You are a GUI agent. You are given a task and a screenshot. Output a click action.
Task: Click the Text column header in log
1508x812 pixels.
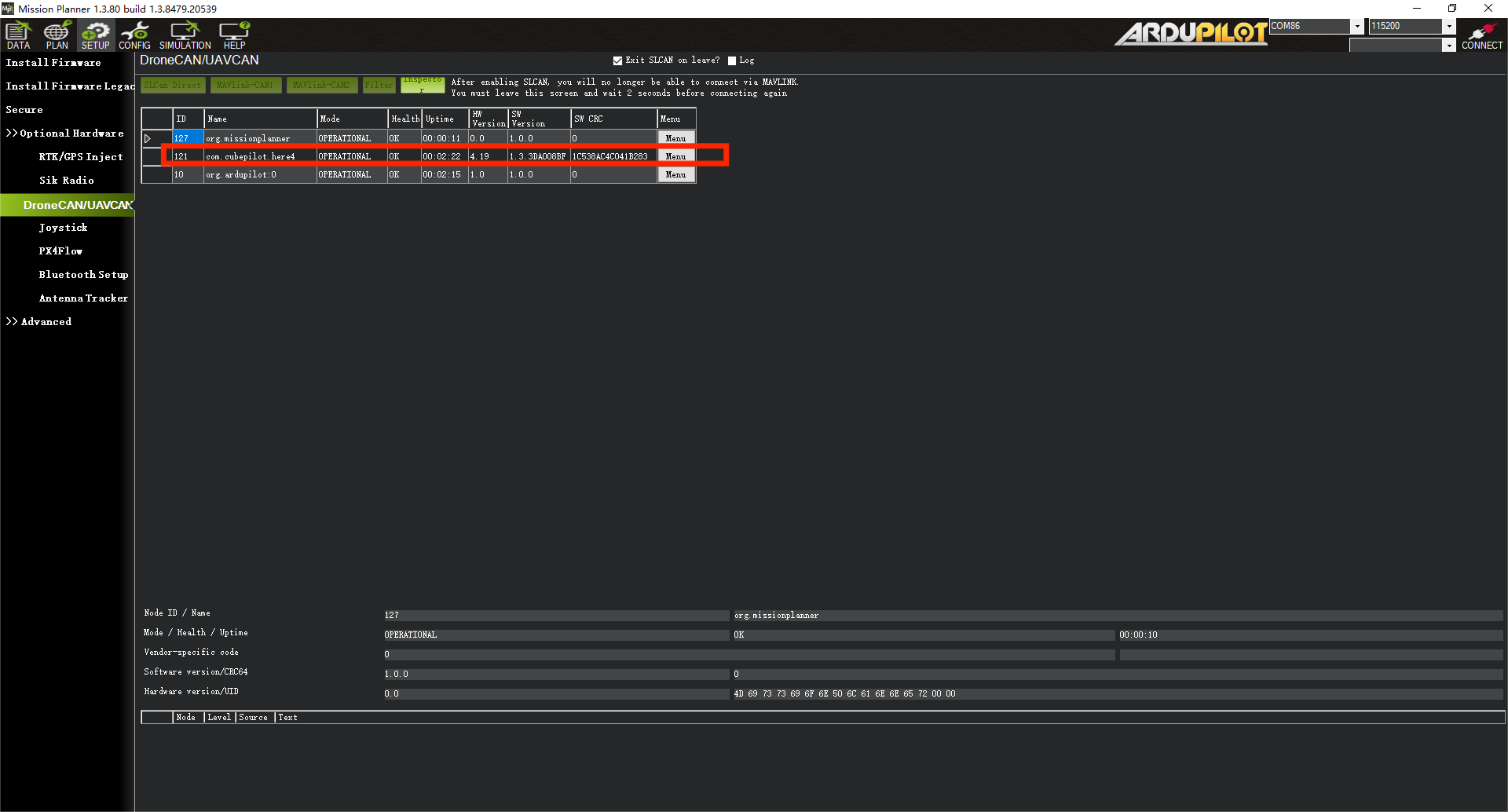point(288,718)
